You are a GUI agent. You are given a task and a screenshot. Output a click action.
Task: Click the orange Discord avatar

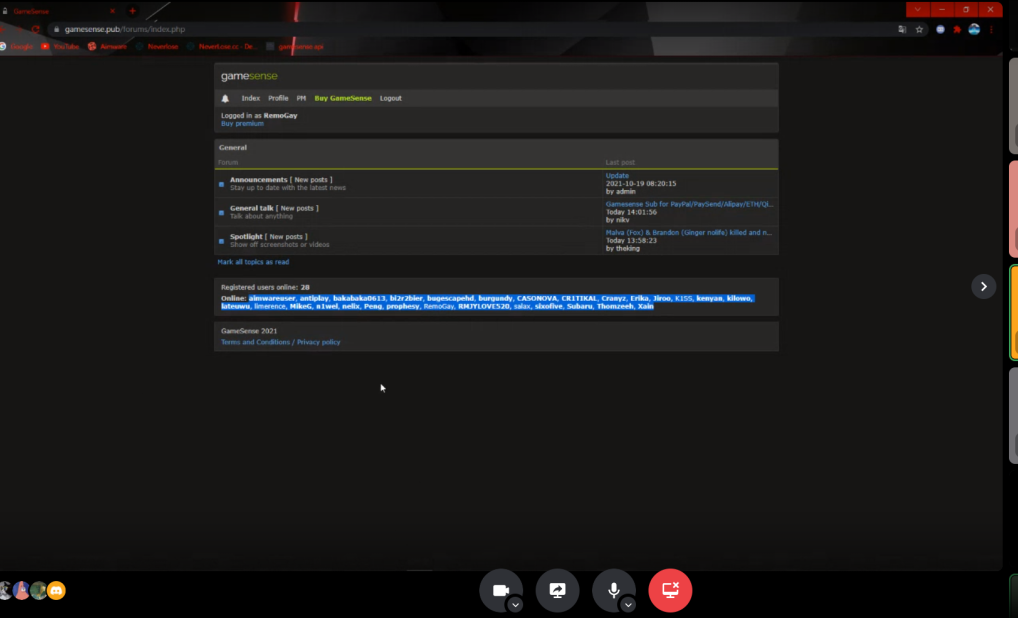[x=56, y=590]
